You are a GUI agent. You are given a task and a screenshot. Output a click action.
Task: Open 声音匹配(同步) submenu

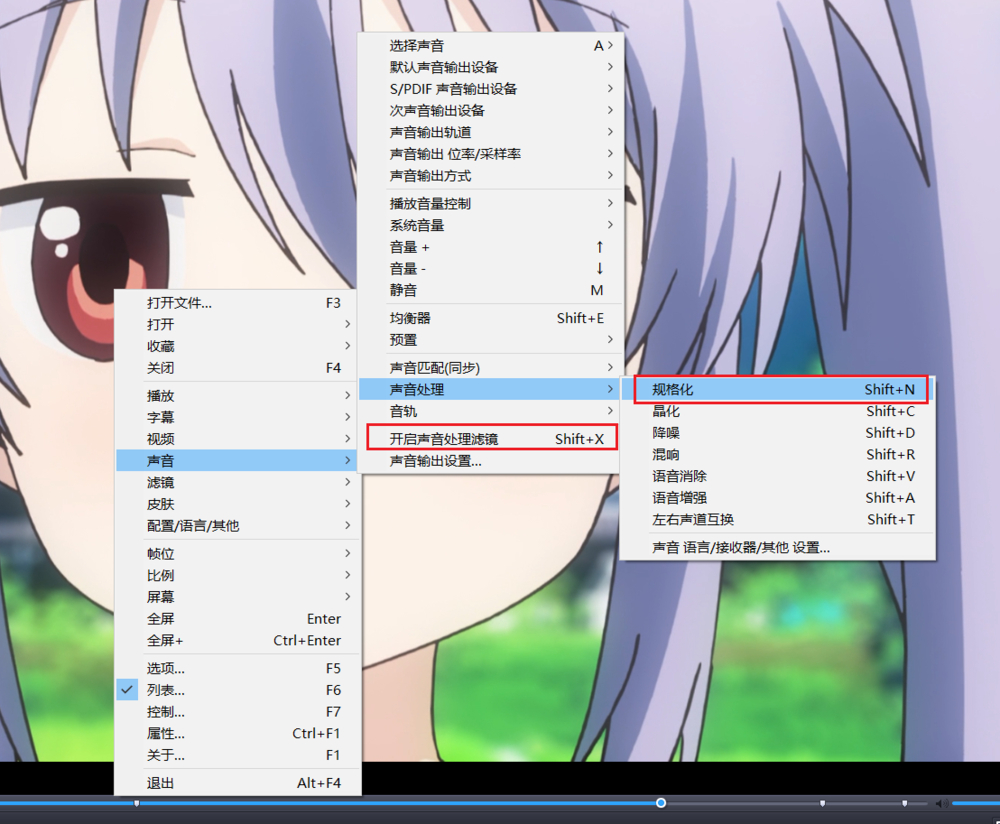pos(490,368)
